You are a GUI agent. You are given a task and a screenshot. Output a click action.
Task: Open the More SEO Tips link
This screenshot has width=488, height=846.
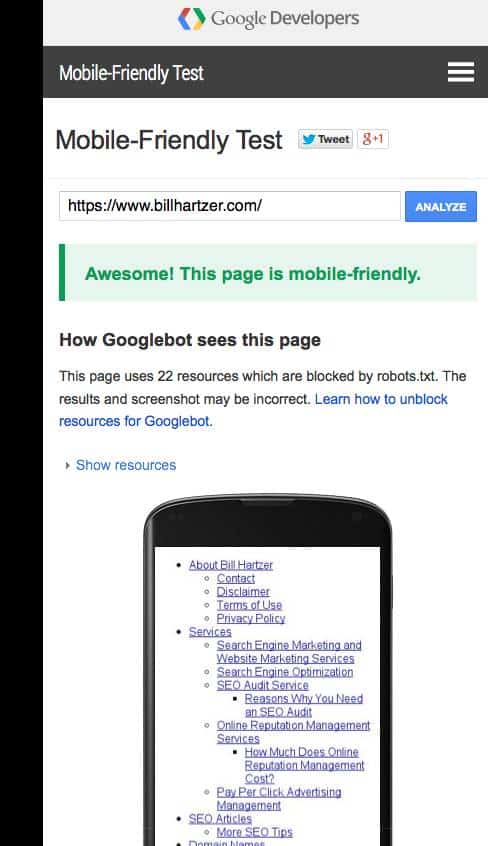(254, 832)
